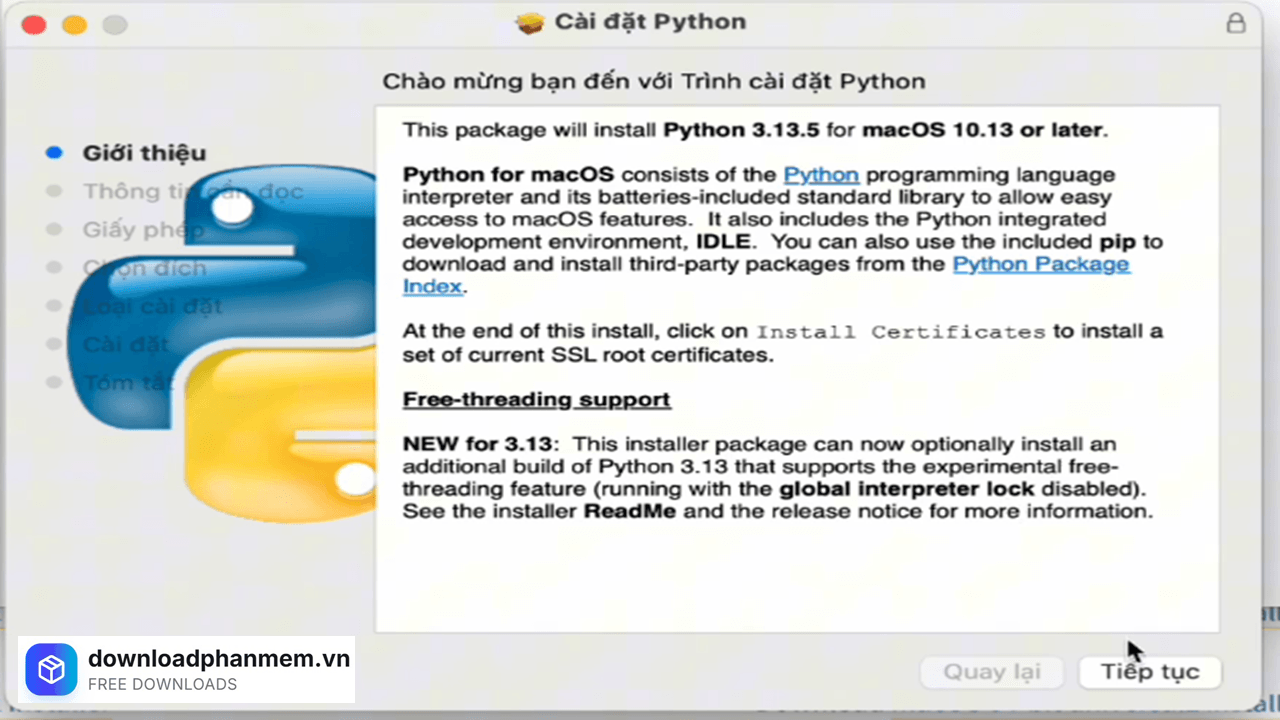Click the downloadphanmem.vn cube logo
This screenshot has height=720, width=1280.
tap(51, 669)
